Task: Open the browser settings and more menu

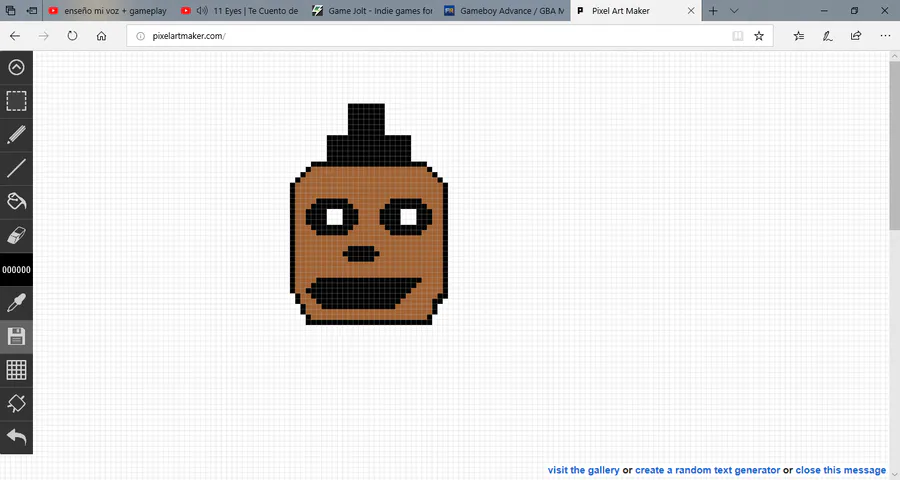Action: click(x=885, y=36)
